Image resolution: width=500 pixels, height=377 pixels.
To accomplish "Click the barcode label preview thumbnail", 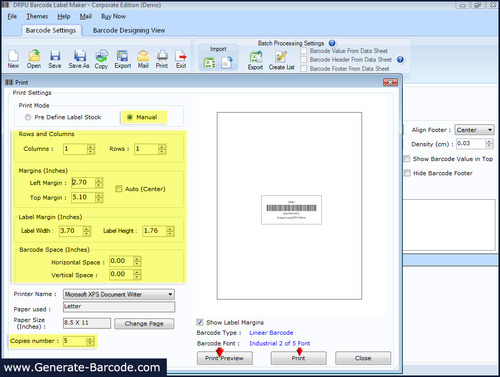I will [291, 210].
